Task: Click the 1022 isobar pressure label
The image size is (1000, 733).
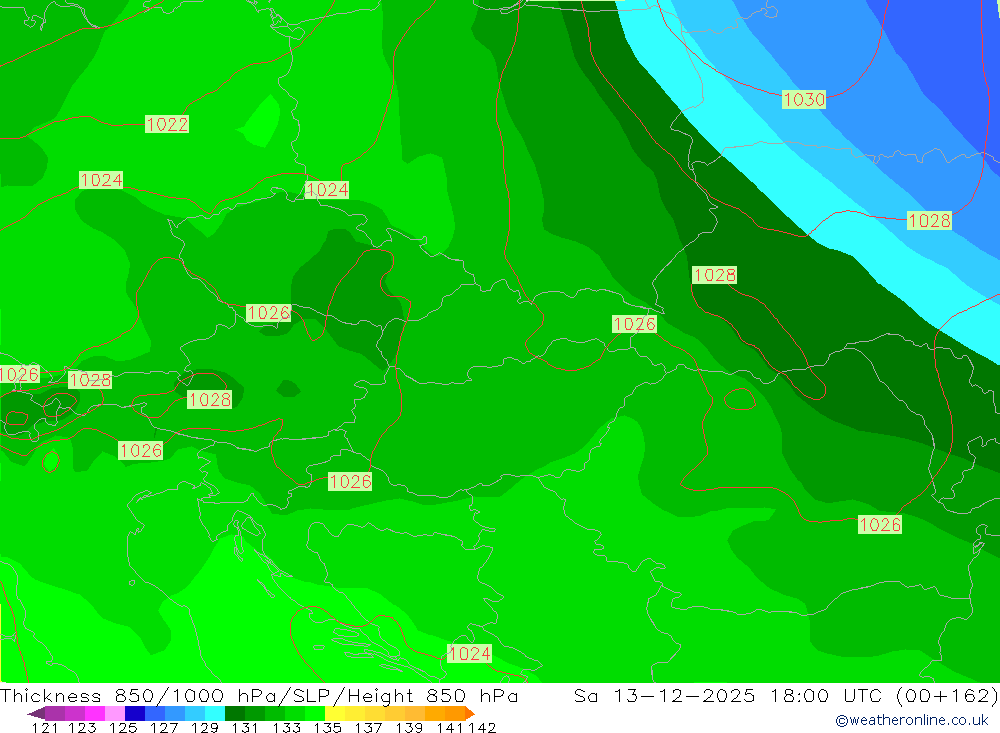Action: (x=167, y=124)
